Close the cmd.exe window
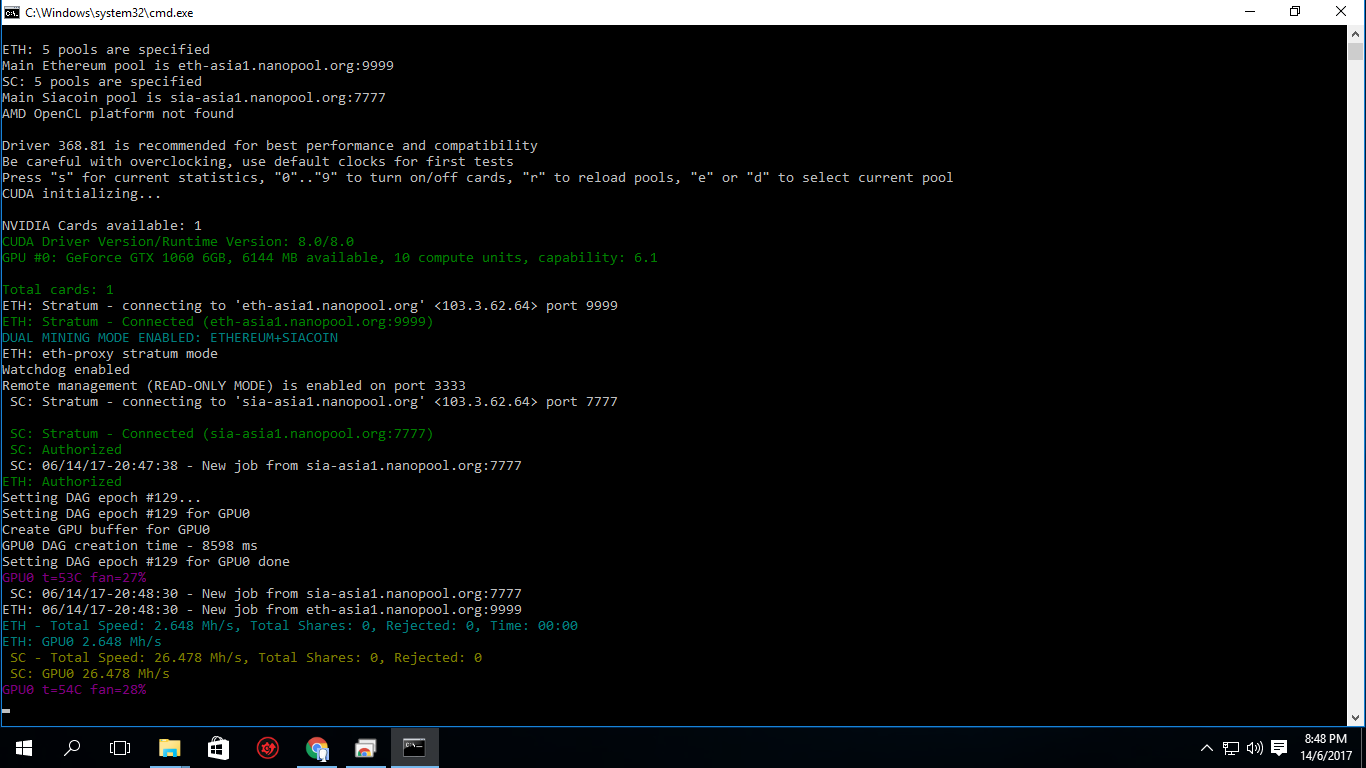 (1342, 12)
